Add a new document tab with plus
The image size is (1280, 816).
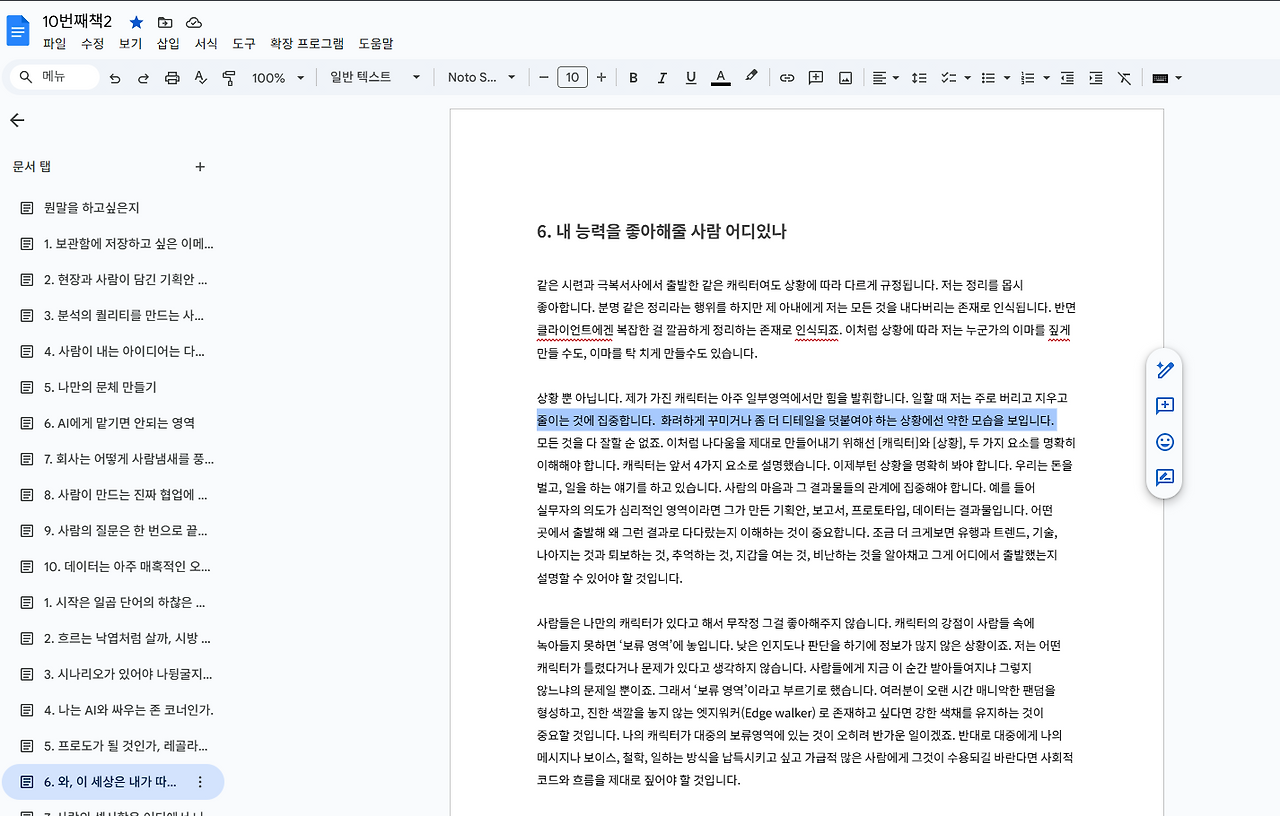click(200, 167)
